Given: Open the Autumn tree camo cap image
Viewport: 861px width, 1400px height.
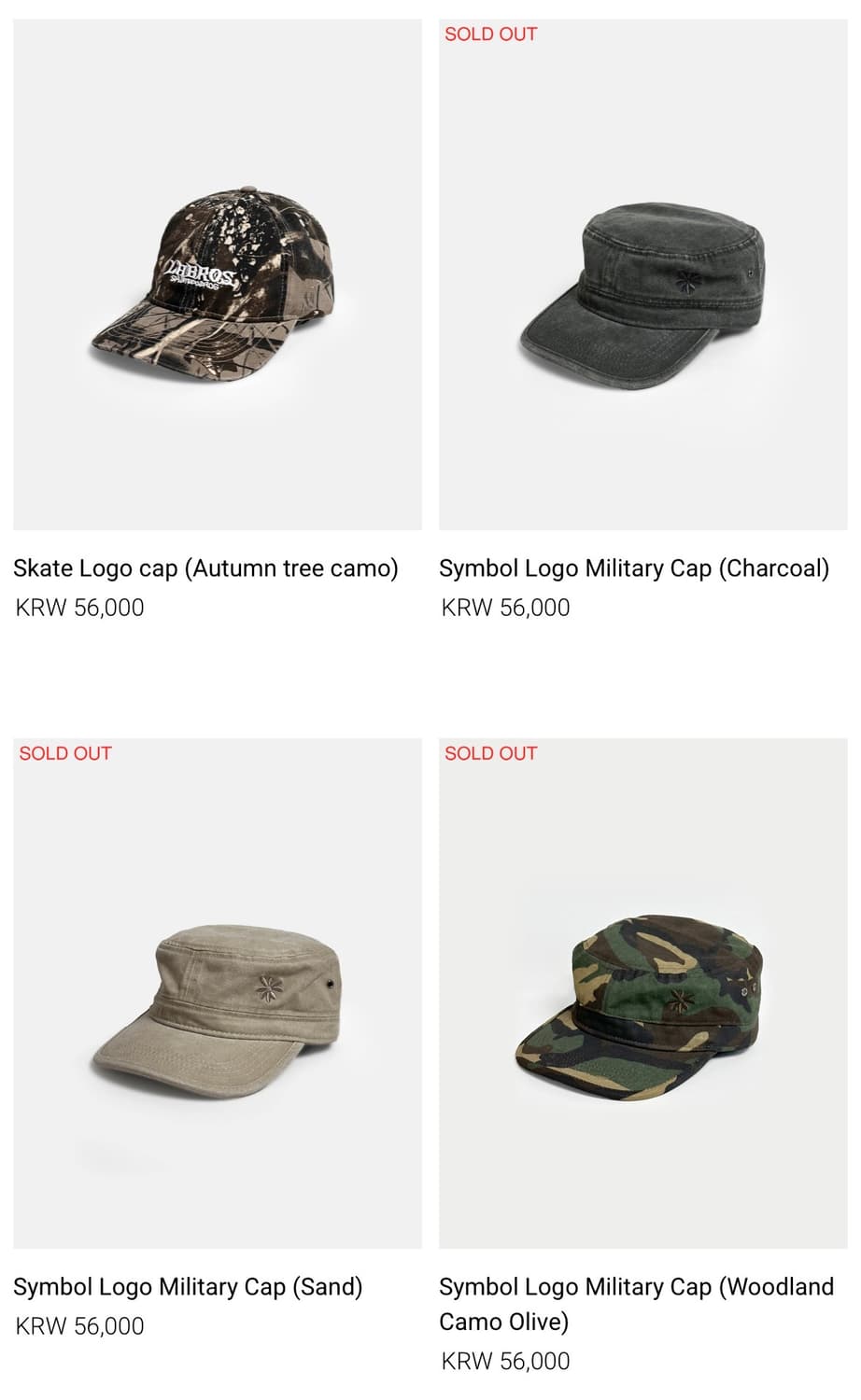Looking at the screenshot, I should coord(218,274).
